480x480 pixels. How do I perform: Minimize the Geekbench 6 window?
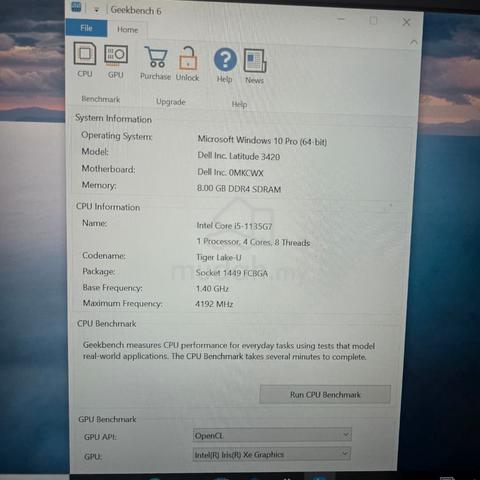click(341, 19)
